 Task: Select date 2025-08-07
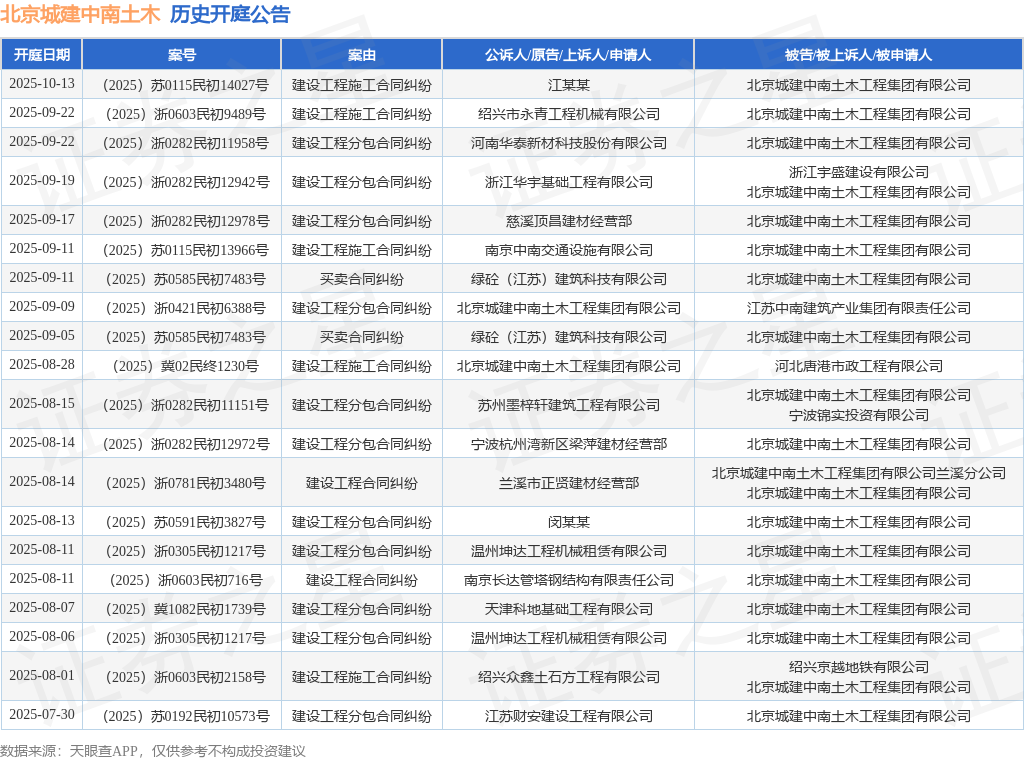42,608
